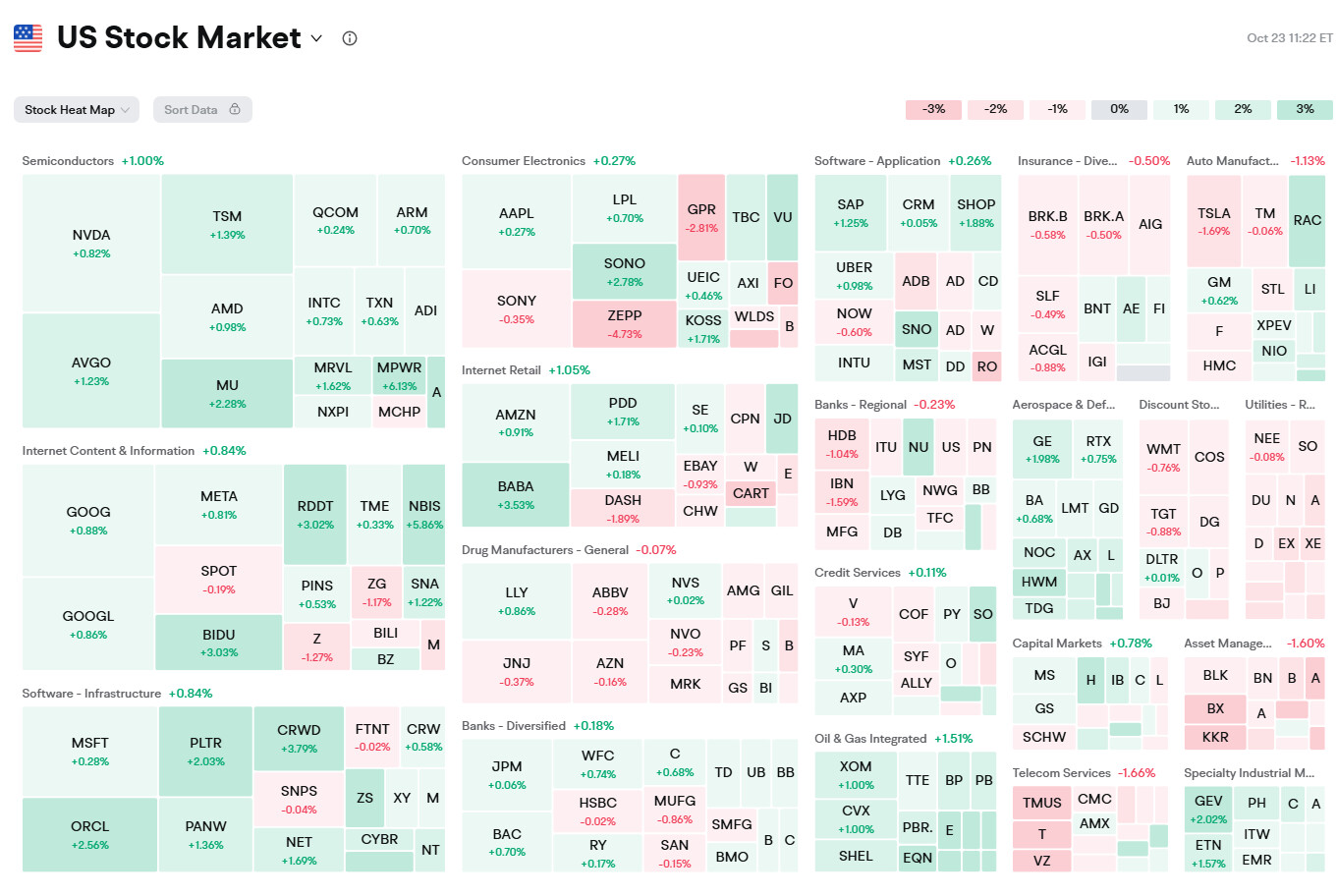Click the Oil & Gas Integrated heading
Image resolution: width=1337 pixels, height=896 pixels.
(870, 739)
